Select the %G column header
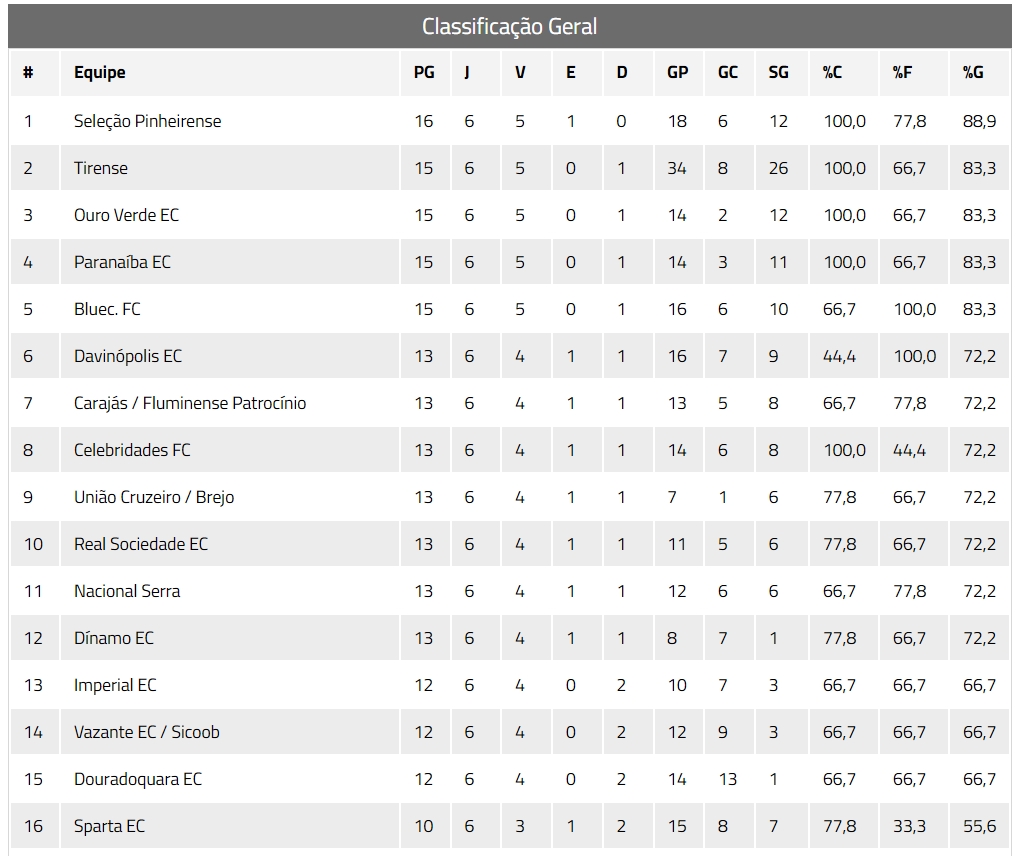Screen dimensions: 1034x856 coord(973,73)
